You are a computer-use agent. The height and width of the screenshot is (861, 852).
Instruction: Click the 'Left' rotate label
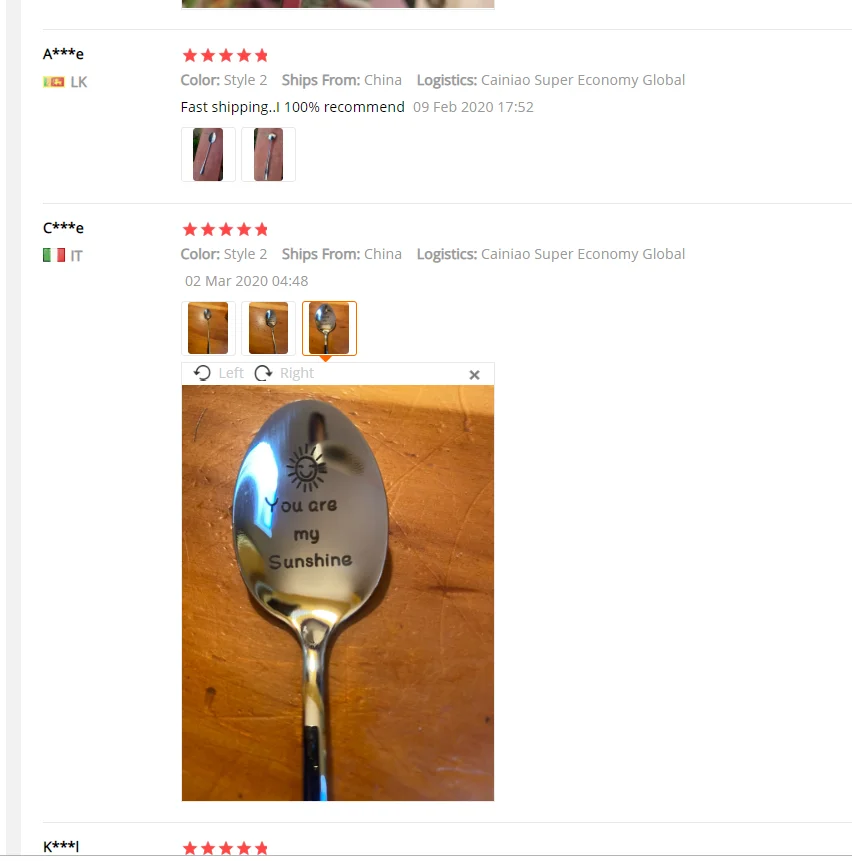tap(231, 373)
